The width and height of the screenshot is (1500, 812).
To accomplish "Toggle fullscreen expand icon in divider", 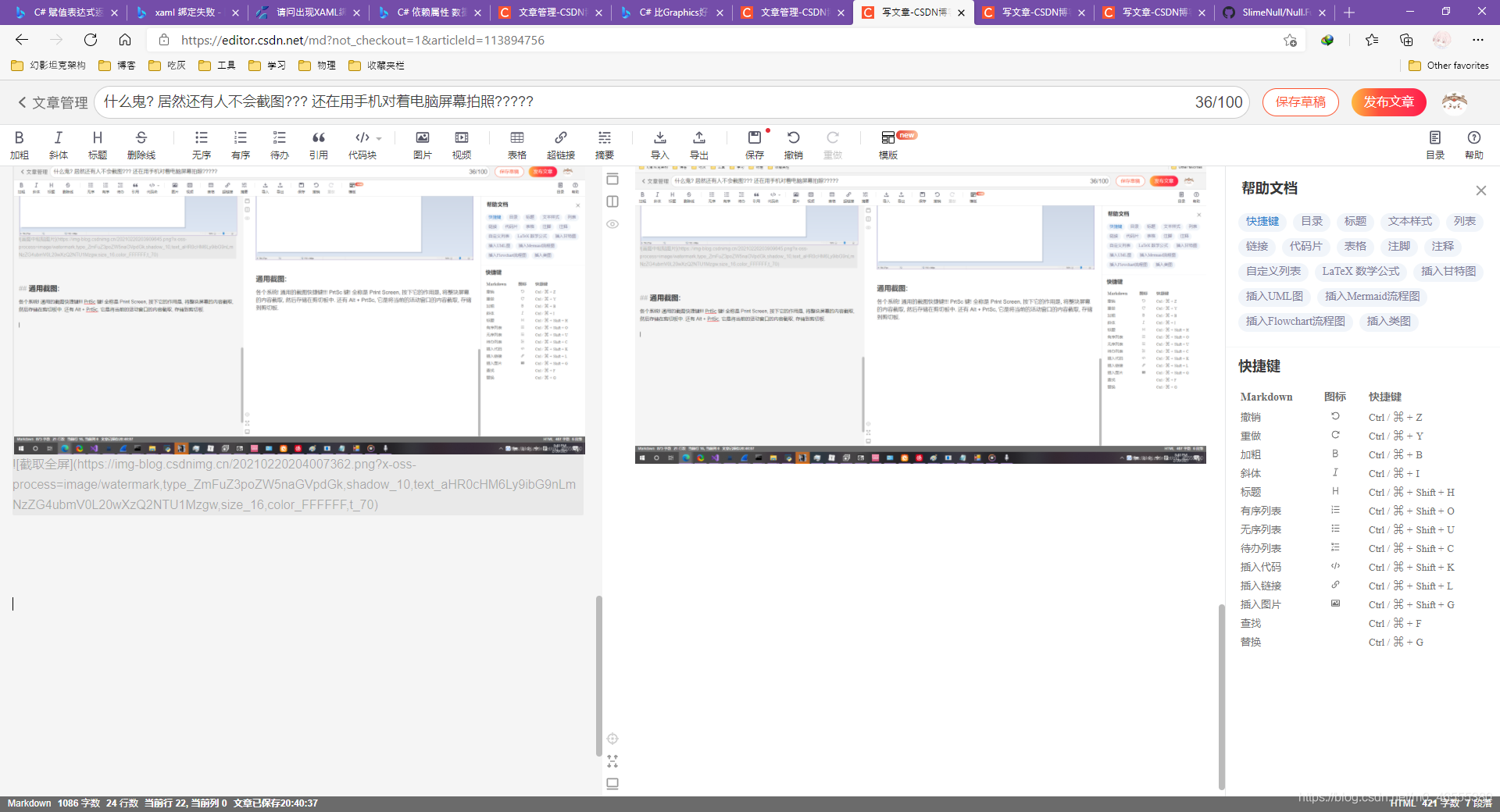I will [x=612, y=761].
